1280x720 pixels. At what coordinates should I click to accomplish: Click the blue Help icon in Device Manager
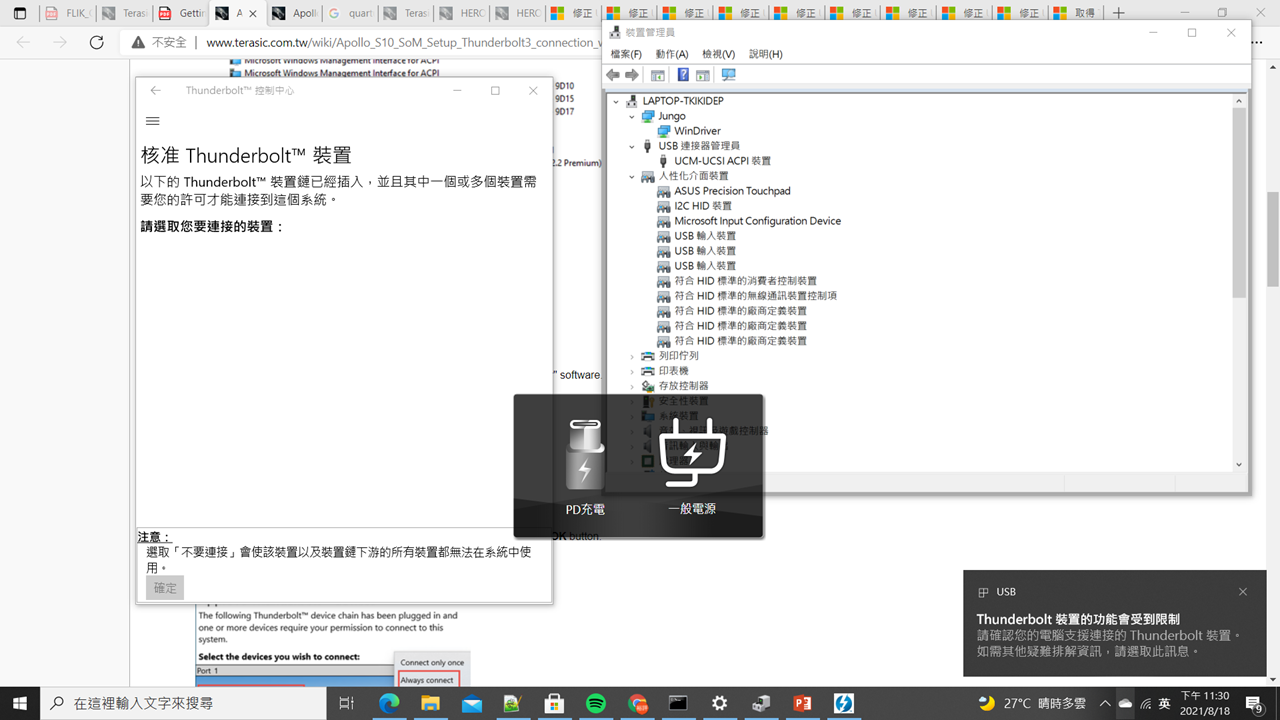(x=683, y=75)
